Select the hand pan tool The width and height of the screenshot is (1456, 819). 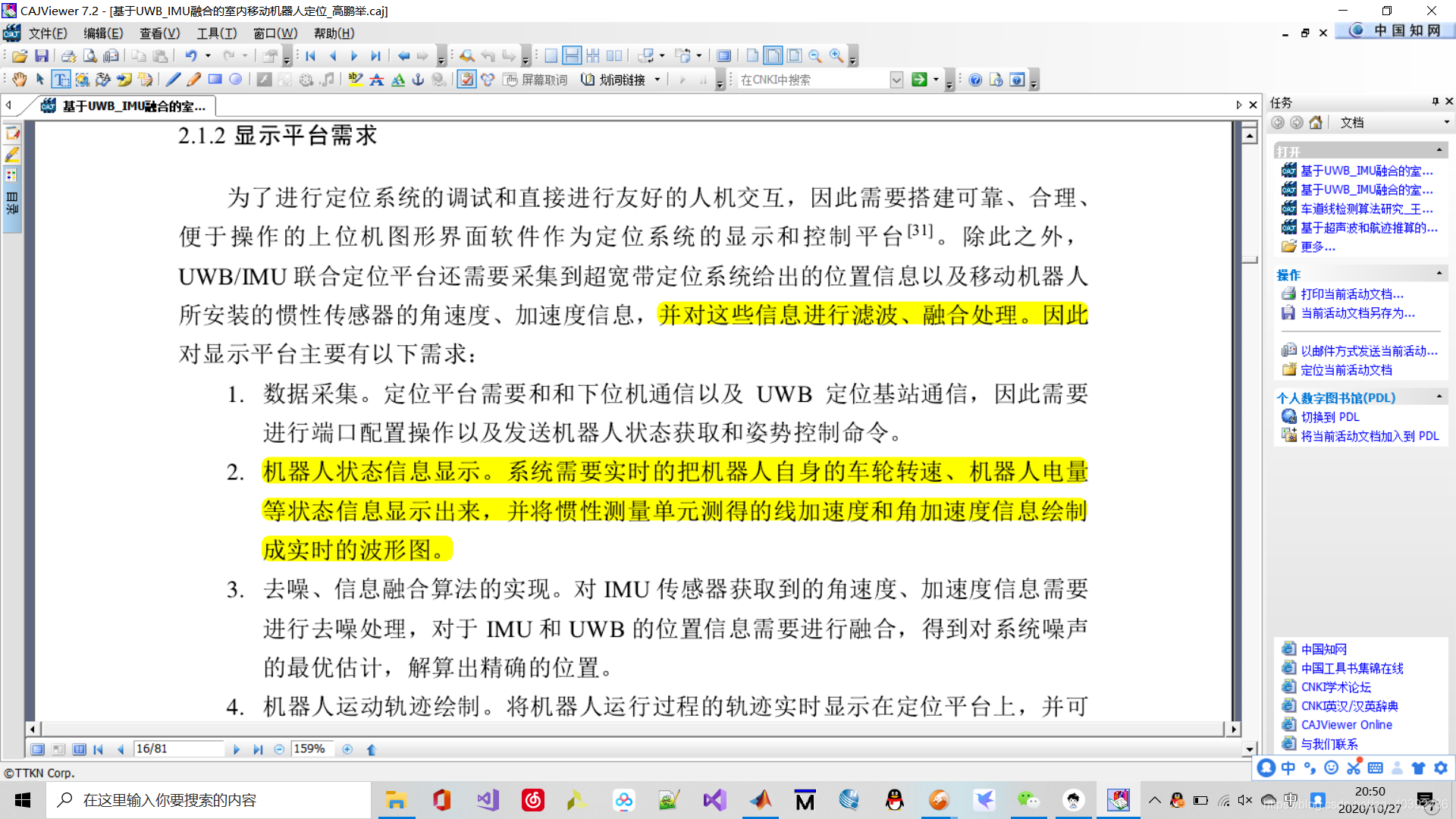click(20, 80)
